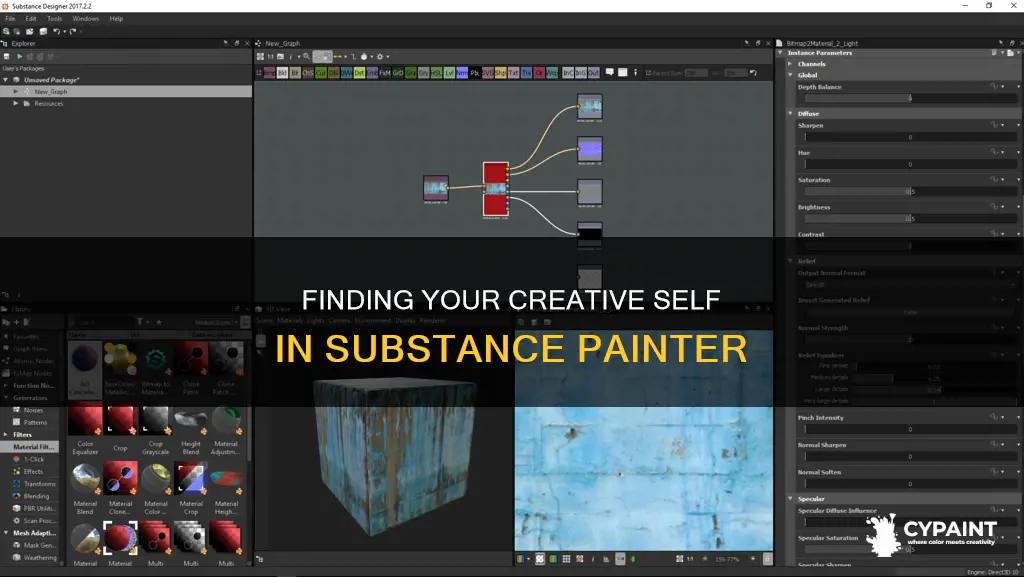Screen dimensions: 1024x577
Task: Add a frame in the graph toolbar
Action: [622, 72]
